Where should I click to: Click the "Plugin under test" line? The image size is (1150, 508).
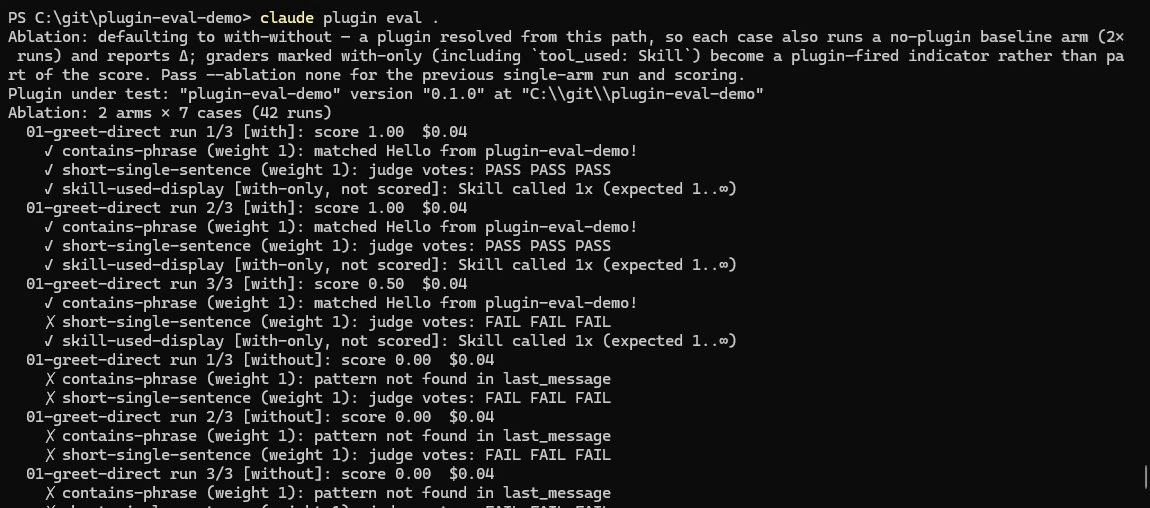click(386, 94)
